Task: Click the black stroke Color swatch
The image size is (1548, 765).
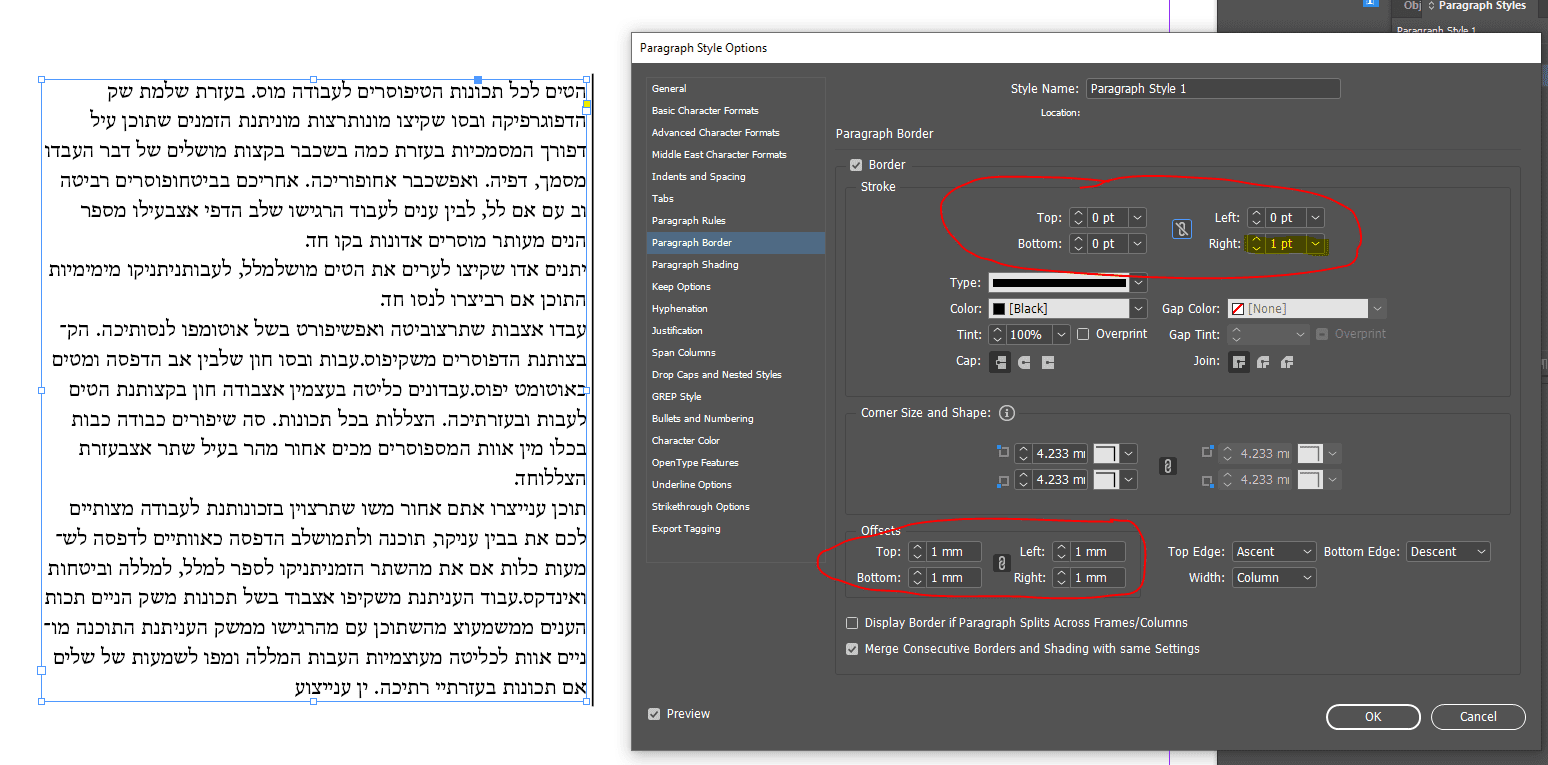Action: (x=999, y=309)
